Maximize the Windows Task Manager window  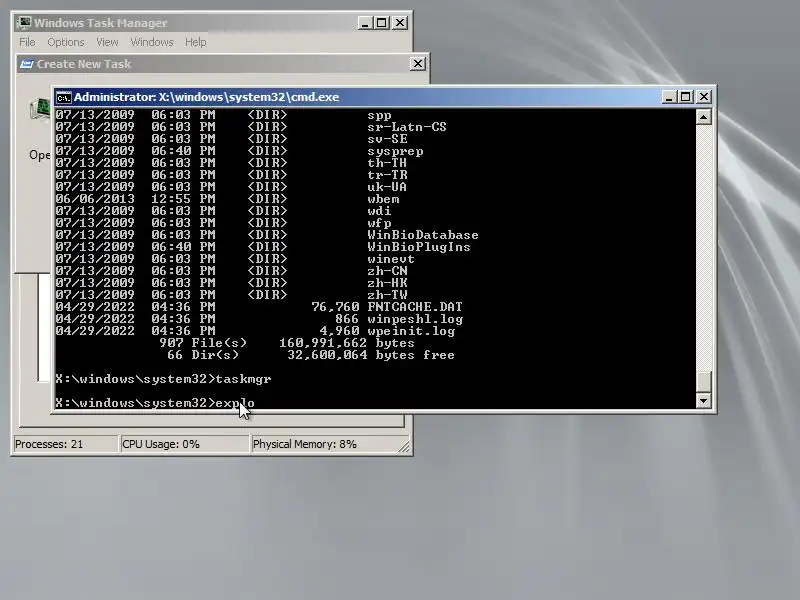pyautogui.click(x=382, y=23)
